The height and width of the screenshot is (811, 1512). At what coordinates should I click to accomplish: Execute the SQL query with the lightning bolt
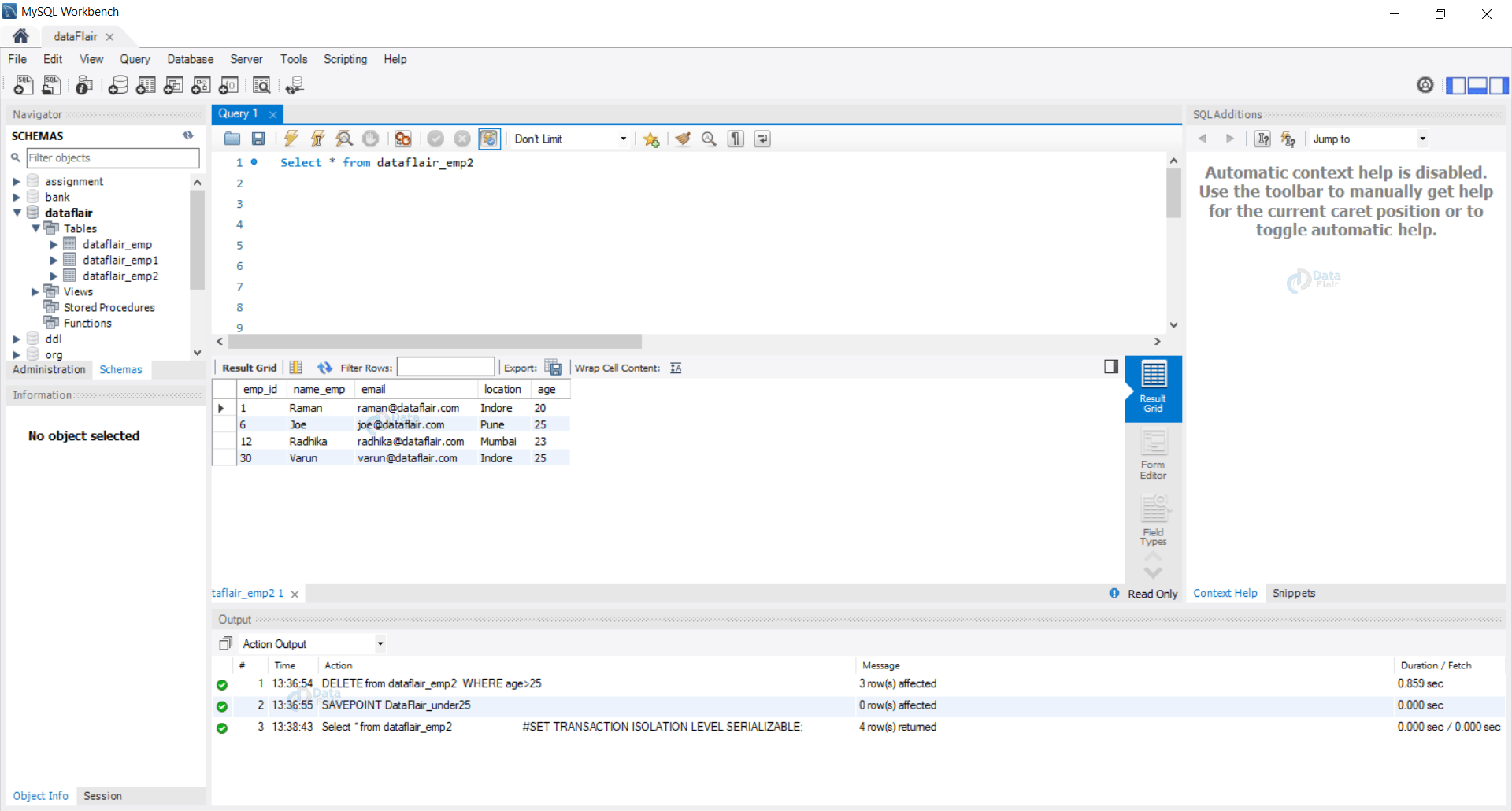[x=291, y=139]
